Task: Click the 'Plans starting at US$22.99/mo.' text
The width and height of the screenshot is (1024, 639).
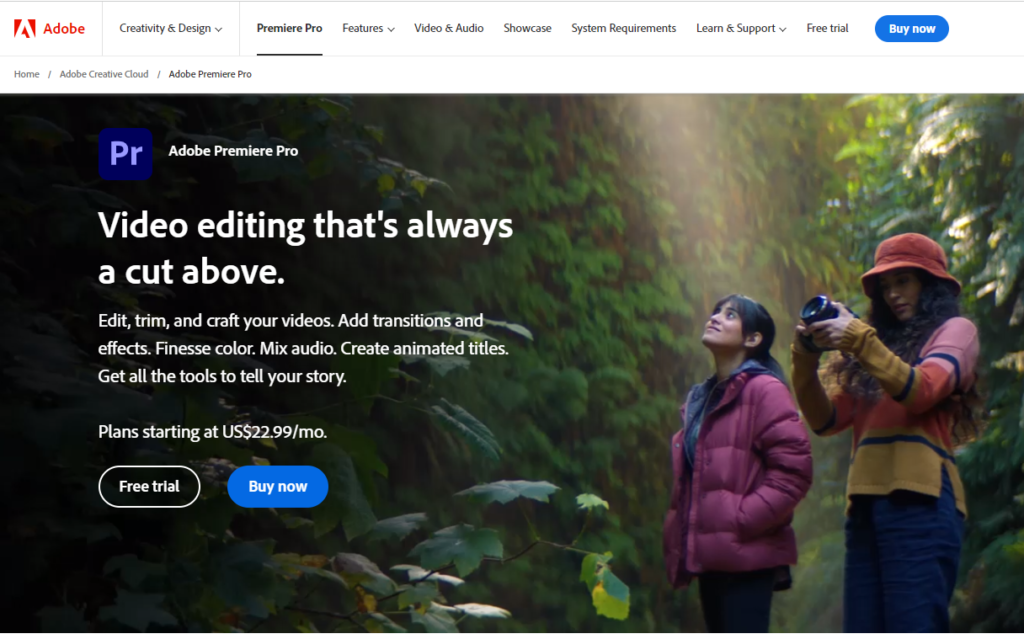Action: [212, 432]
